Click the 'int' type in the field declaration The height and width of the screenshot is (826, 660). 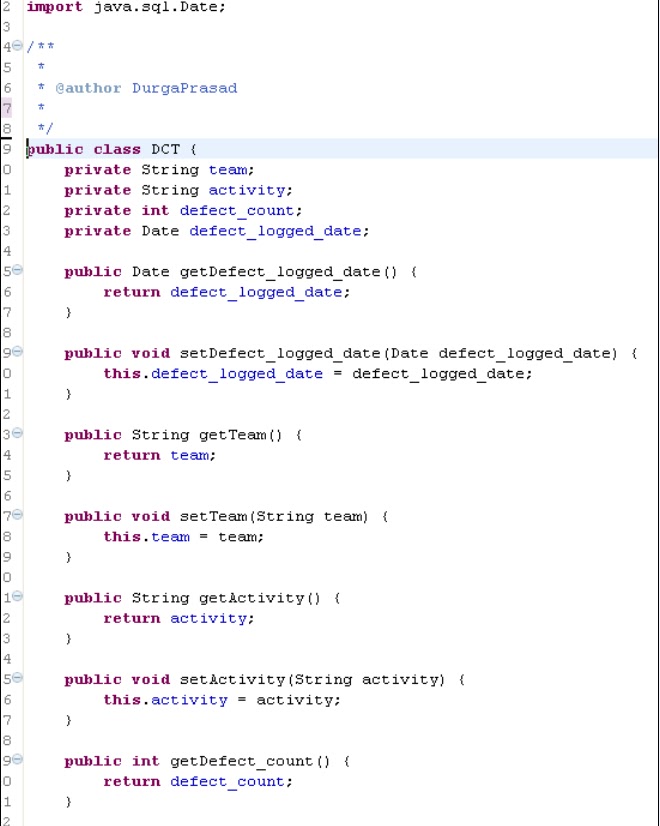pos(155,211)
